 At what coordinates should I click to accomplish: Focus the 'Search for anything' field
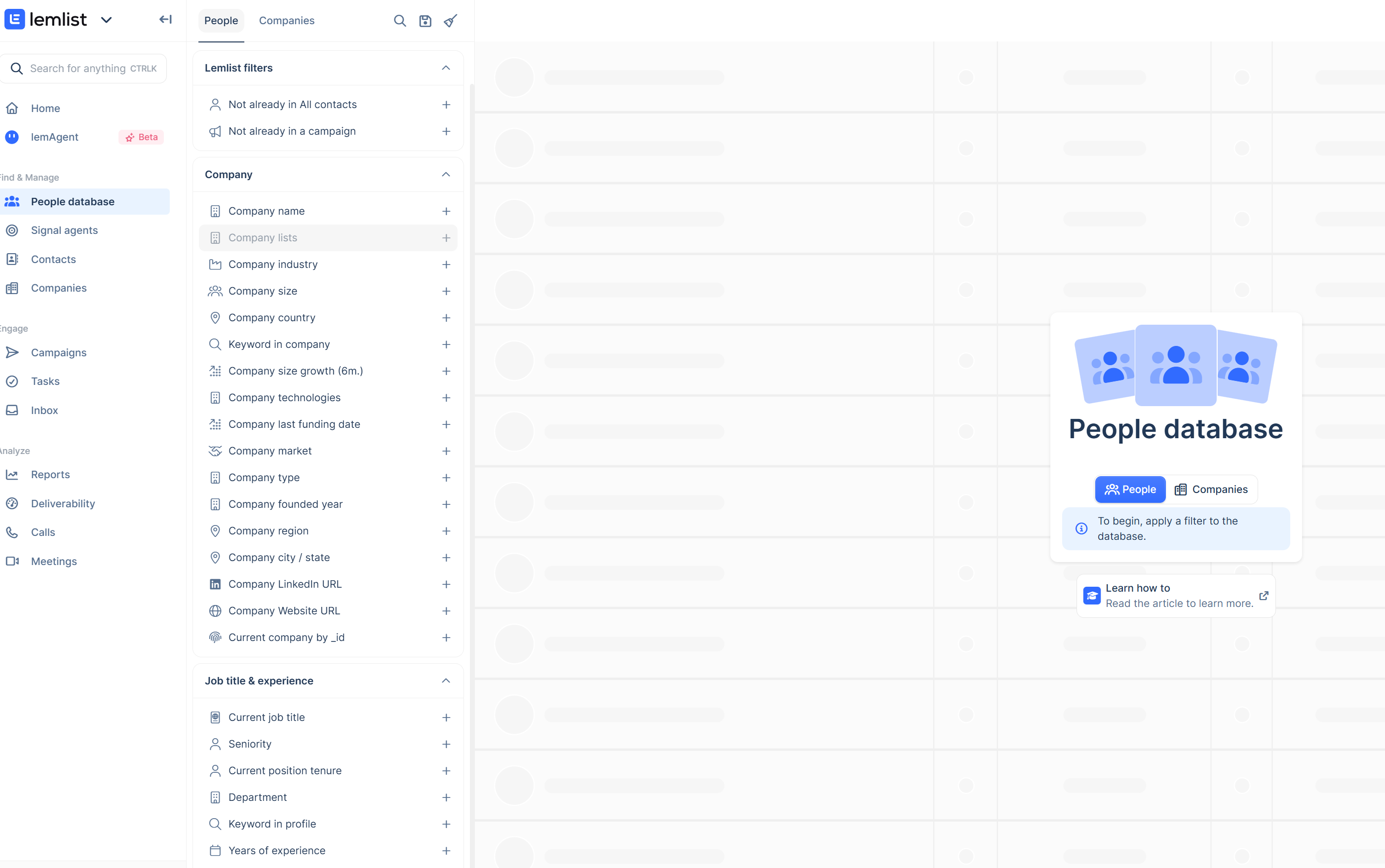click(84, 68)
